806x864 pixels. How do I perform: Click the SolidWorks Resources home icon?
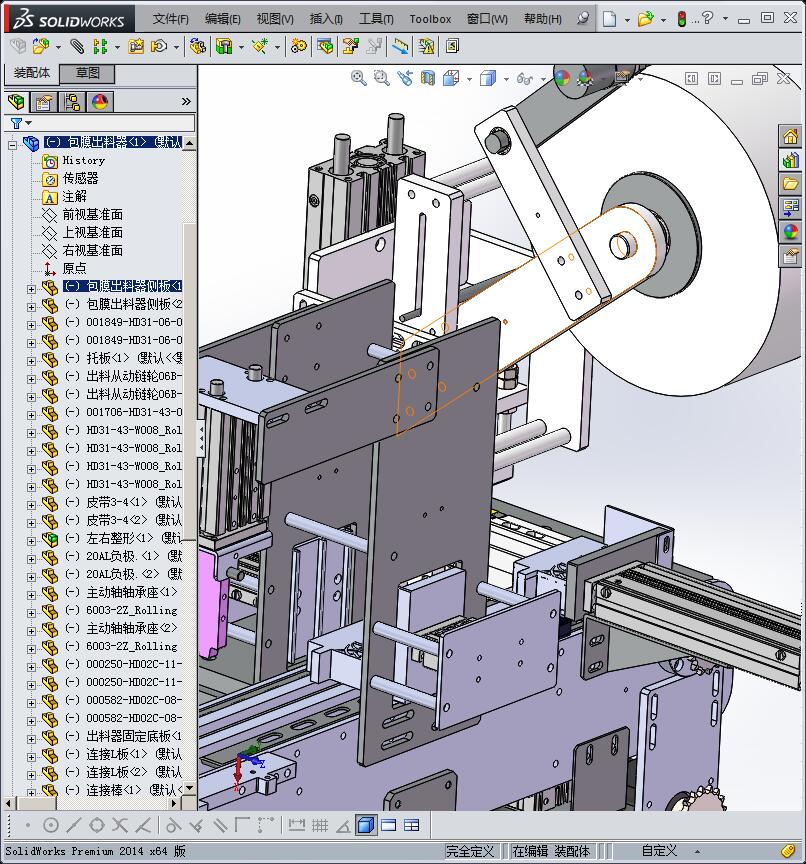tap(791, 136)
